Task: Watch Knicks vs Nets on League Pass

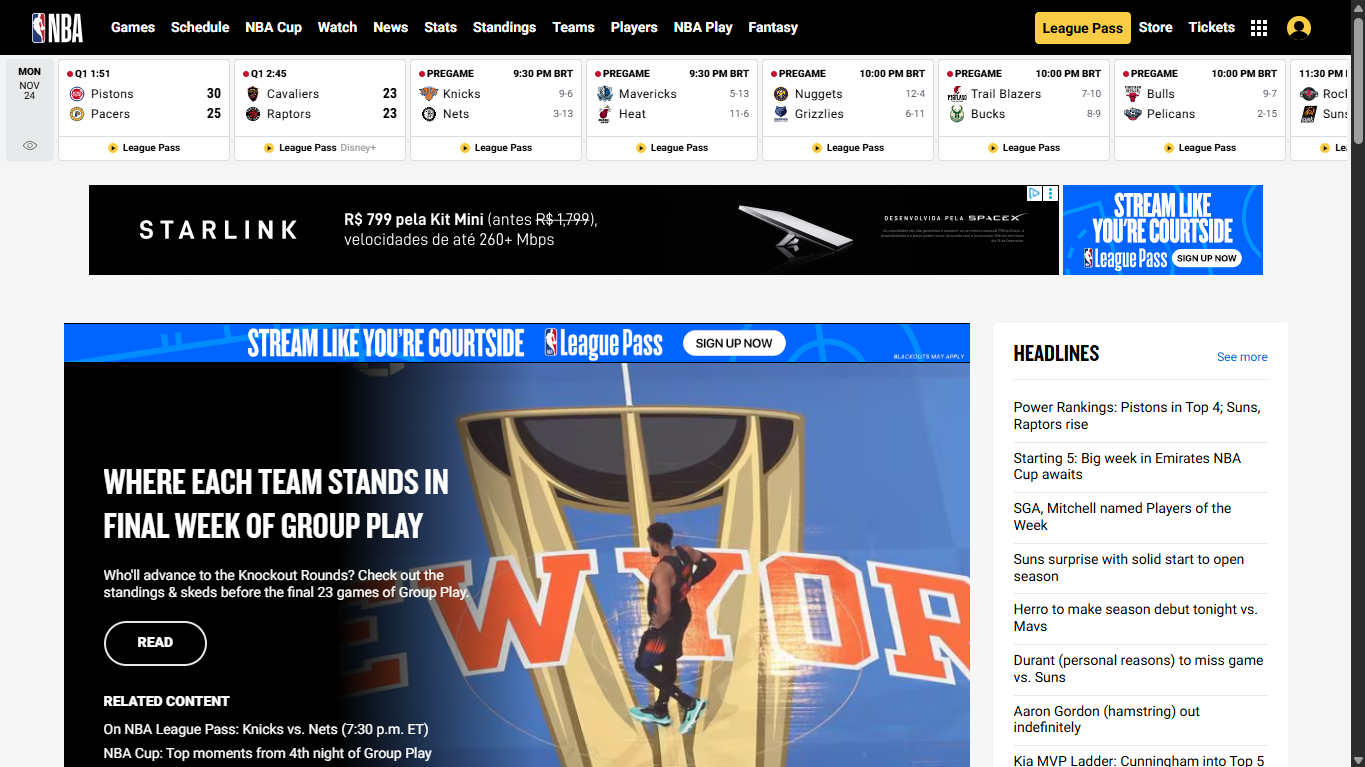Action: click(x=497, y=148)
